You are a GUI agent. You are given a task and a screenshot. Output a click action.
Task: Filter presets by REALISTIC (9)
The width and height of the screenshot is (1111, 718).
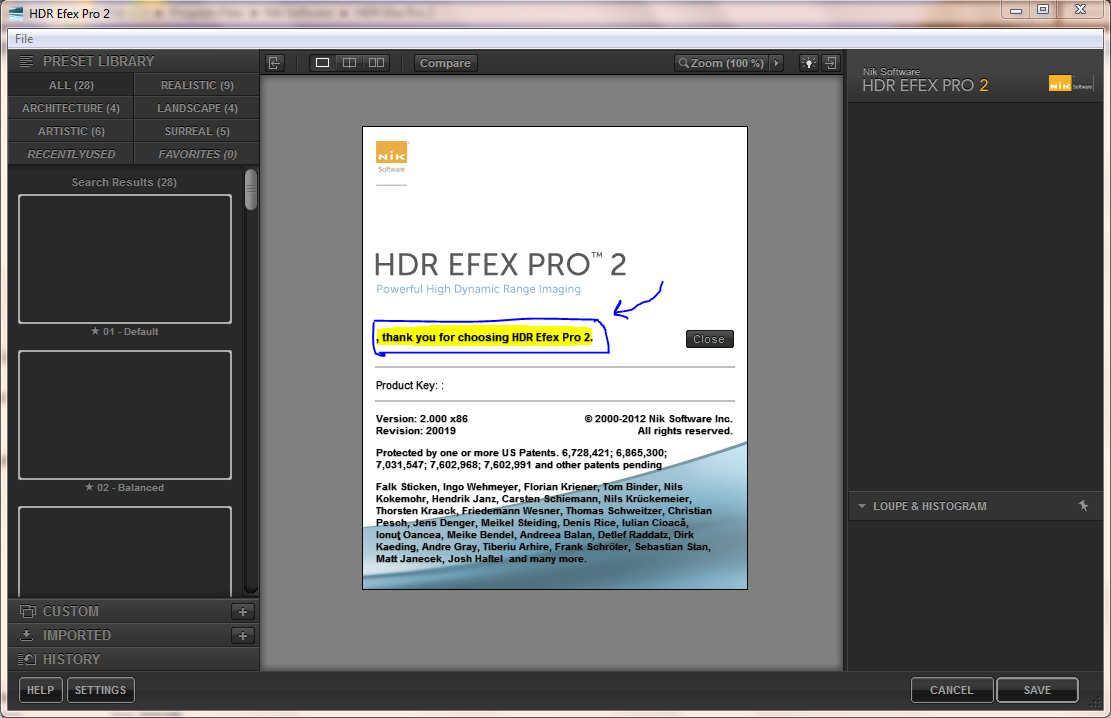tap(197, 85)
